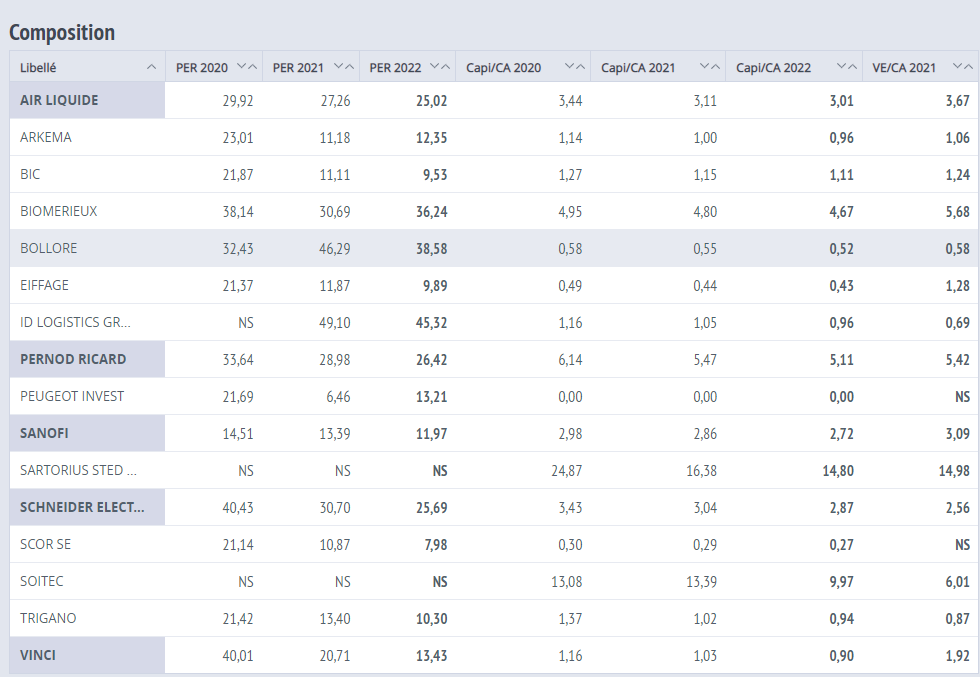The height and width of the screenshot is (677, 980).
Task: Select BIOMERIEUX VE/CA 2021 value 5,68
Action: (958, 211)
